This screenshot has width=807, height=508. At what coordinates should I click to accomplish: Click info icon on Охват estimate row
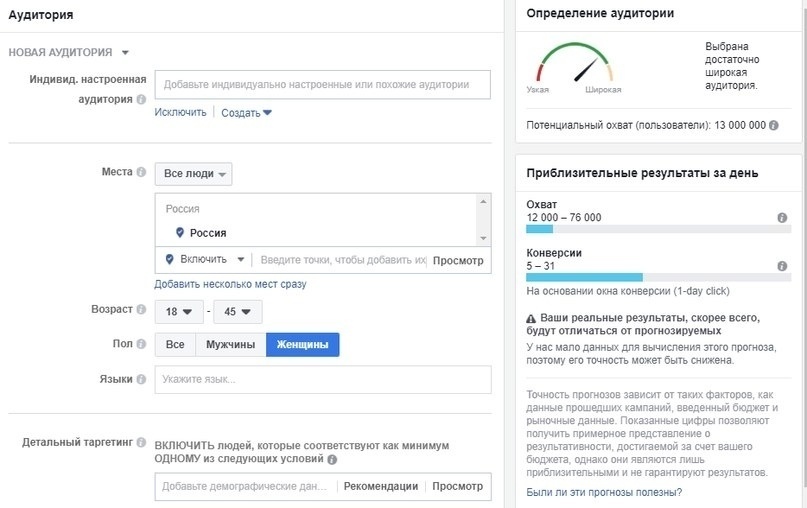782,218
